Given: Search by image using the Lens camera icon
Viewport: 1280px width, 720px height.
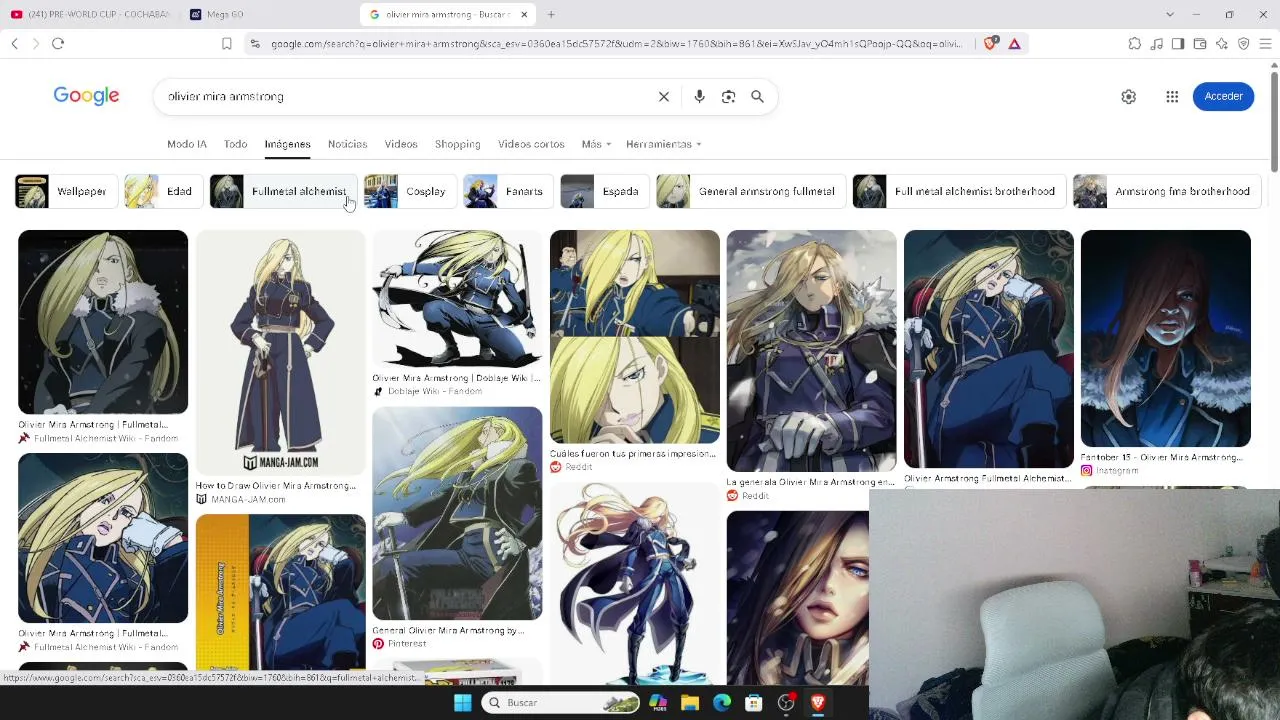Looking at the screenshot, I should tap(728, 97).
